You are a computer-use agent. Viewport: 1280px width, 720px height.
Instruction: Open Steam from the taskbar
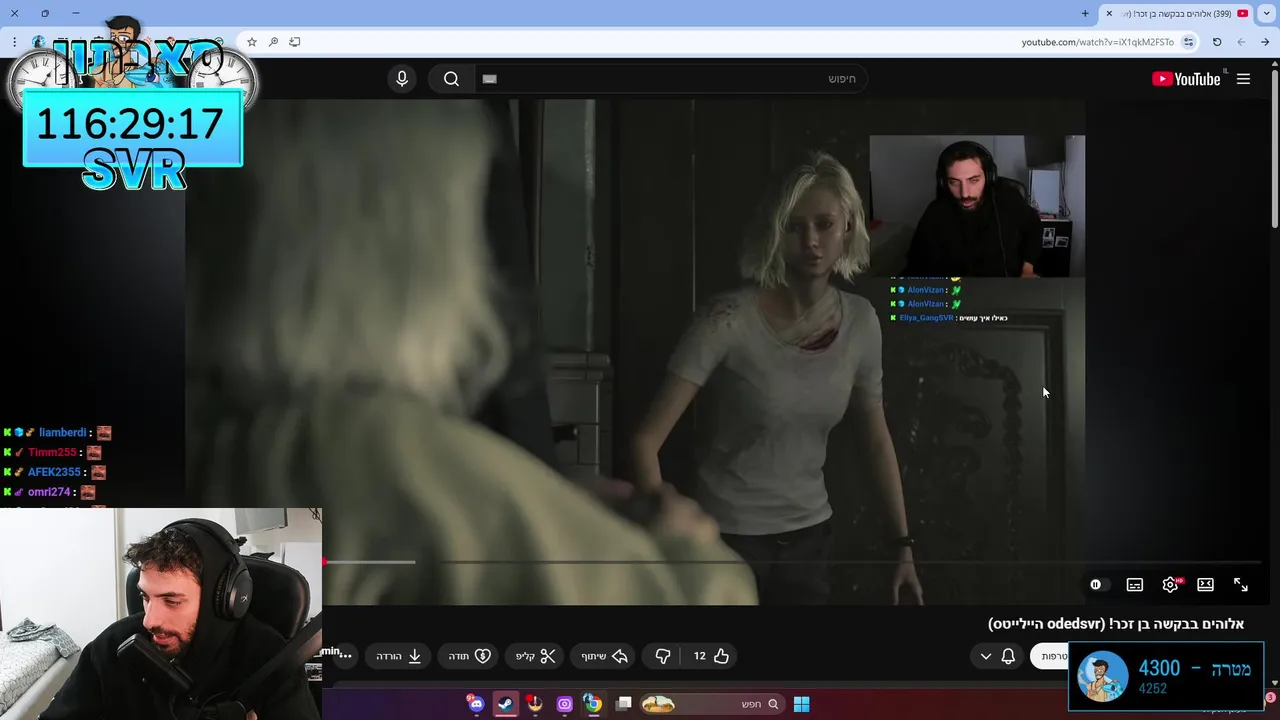click(x=505, y=704)
